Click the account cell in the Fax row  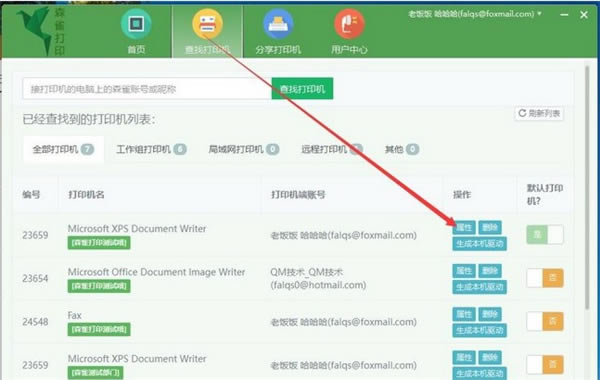[344, 322]
